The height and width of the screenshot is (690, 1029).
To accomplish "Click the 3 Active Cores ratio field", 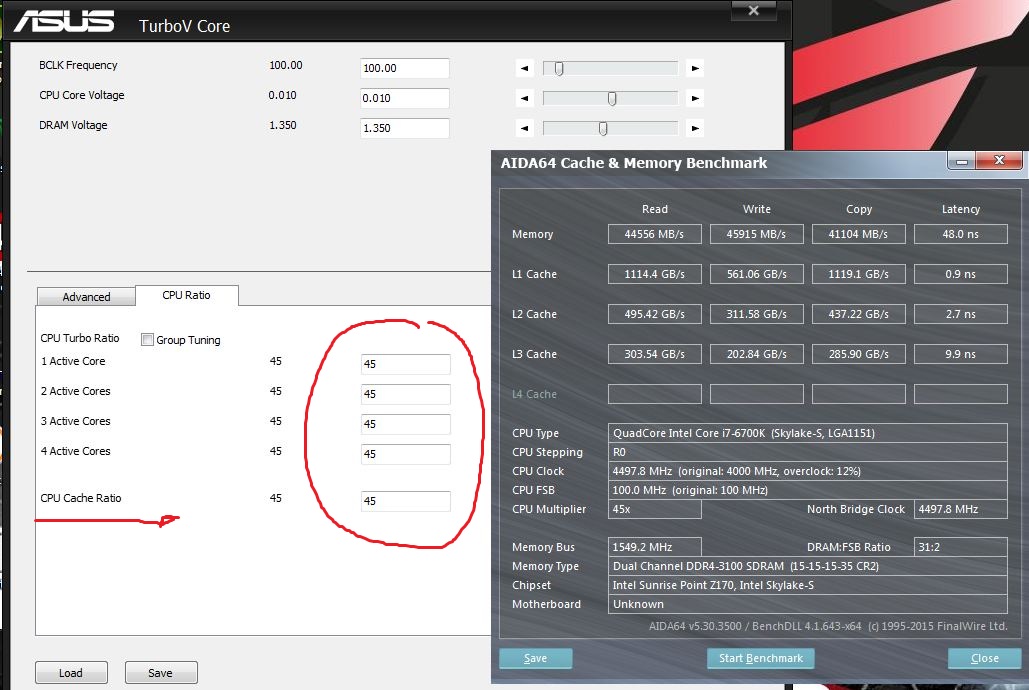I will pos(406,424).
